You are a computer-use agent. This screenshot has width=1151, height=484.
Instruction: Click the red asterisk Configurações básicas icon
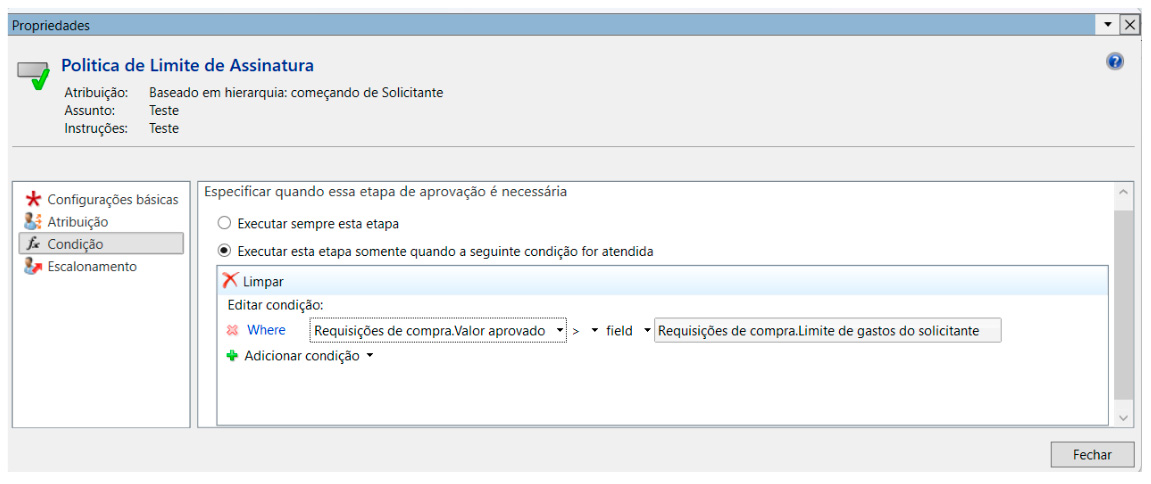pos(33,199)
